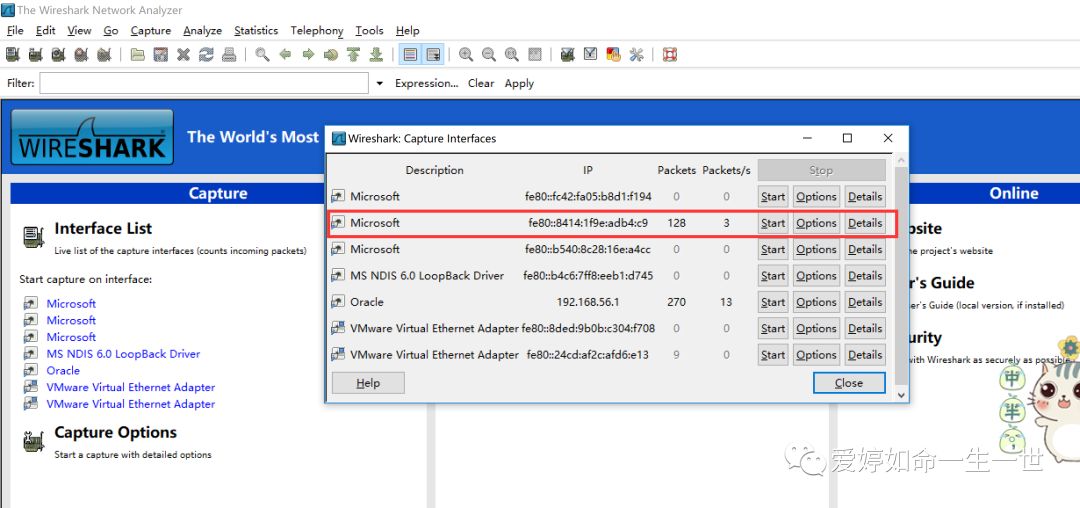The width and height of the screenshot is (1080, 508).
Task: Click the Go to last packet icon
Action: tap(376, 54)
